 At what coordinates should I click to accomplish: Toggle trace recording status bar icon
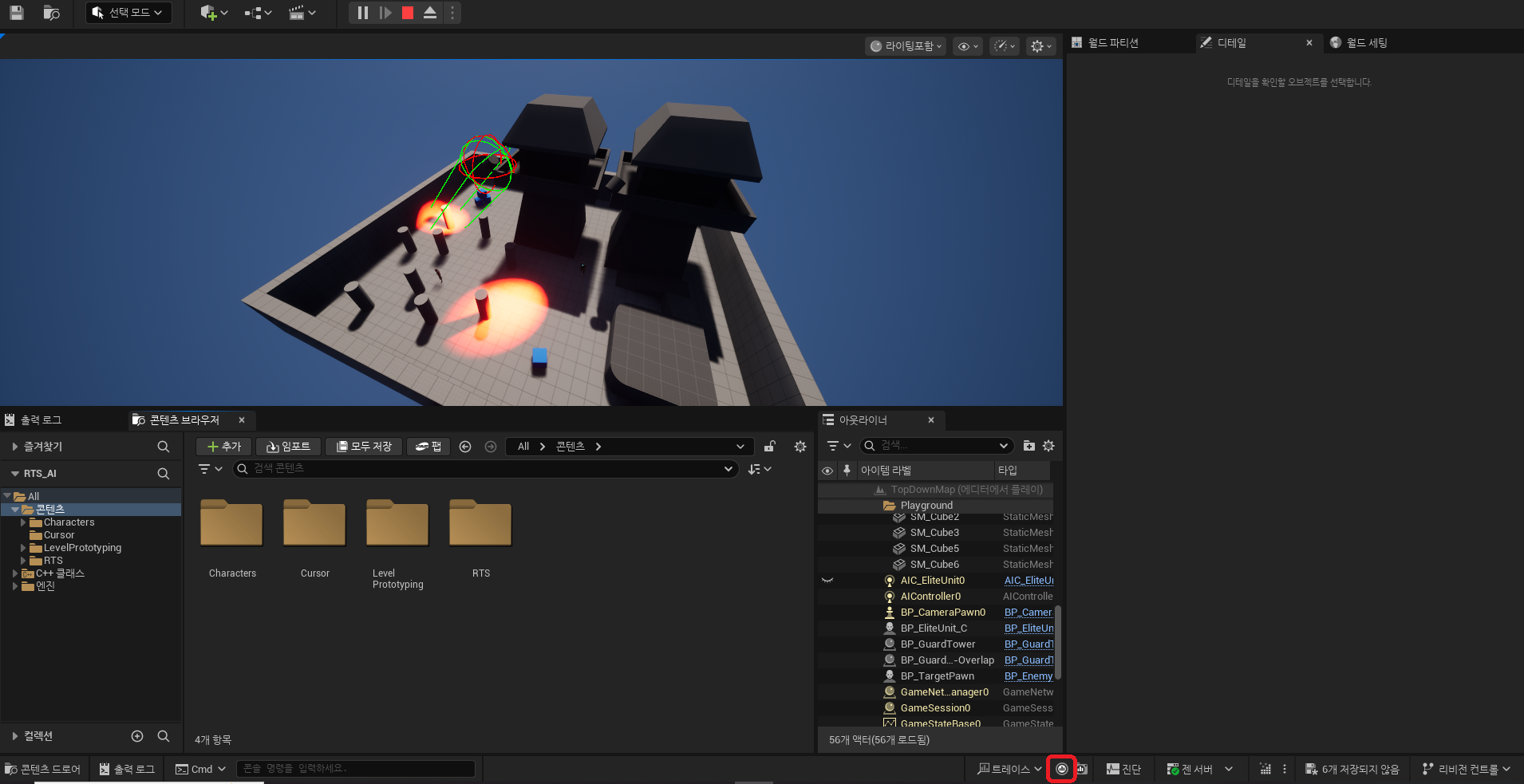[x=1062, y=769]
